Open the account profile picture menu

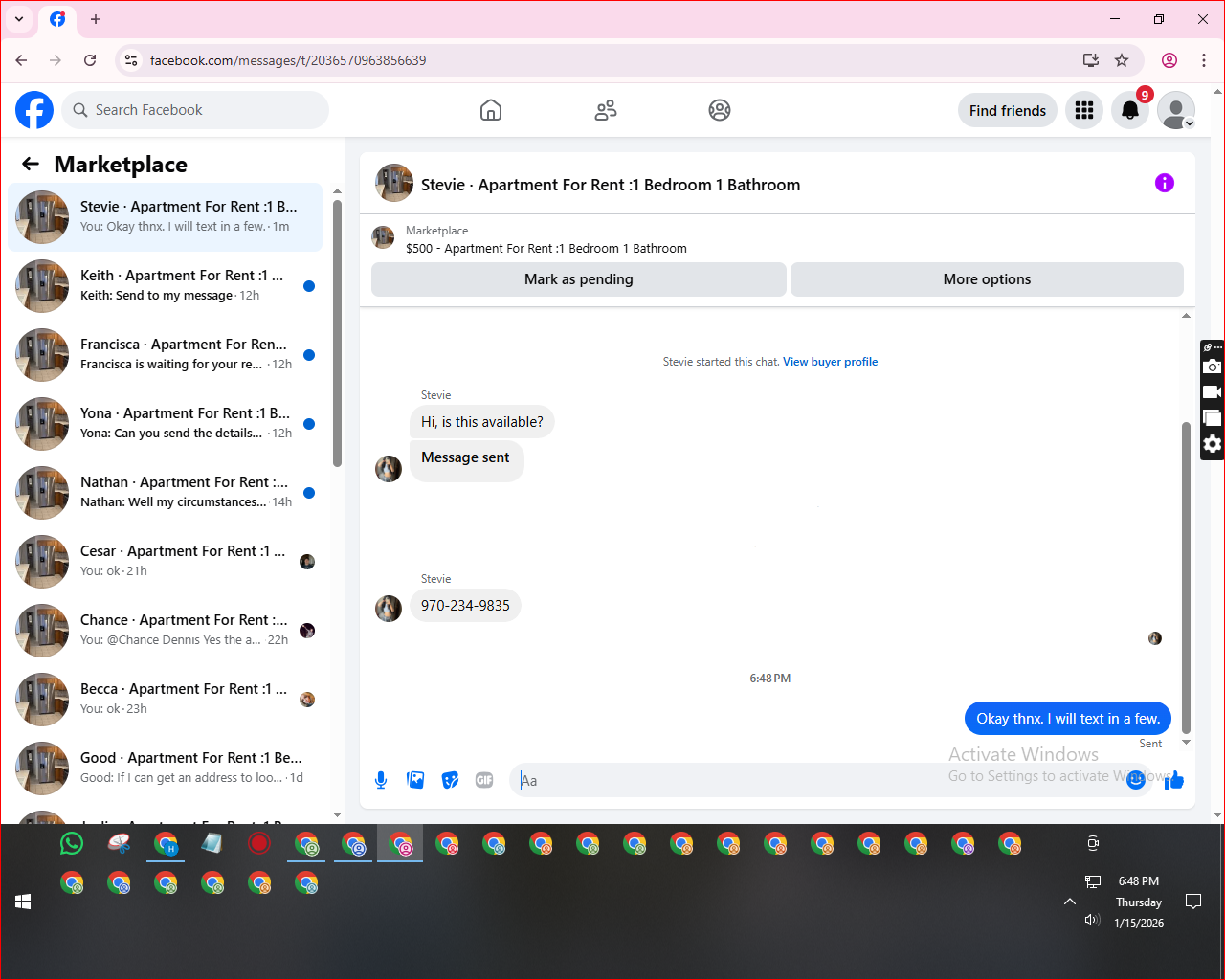(x=1176, y=110)
